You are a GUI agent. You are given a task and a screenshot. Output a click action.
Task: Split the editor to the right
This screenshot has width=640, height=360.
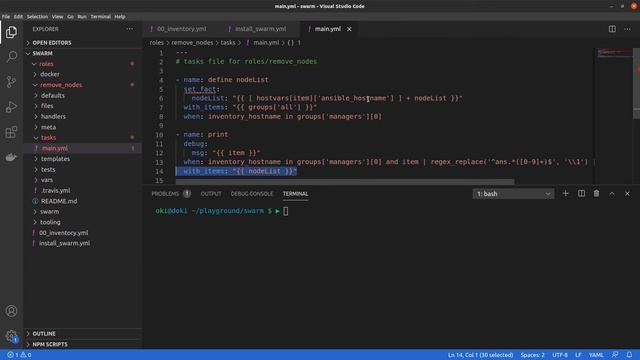click(612, 29)
